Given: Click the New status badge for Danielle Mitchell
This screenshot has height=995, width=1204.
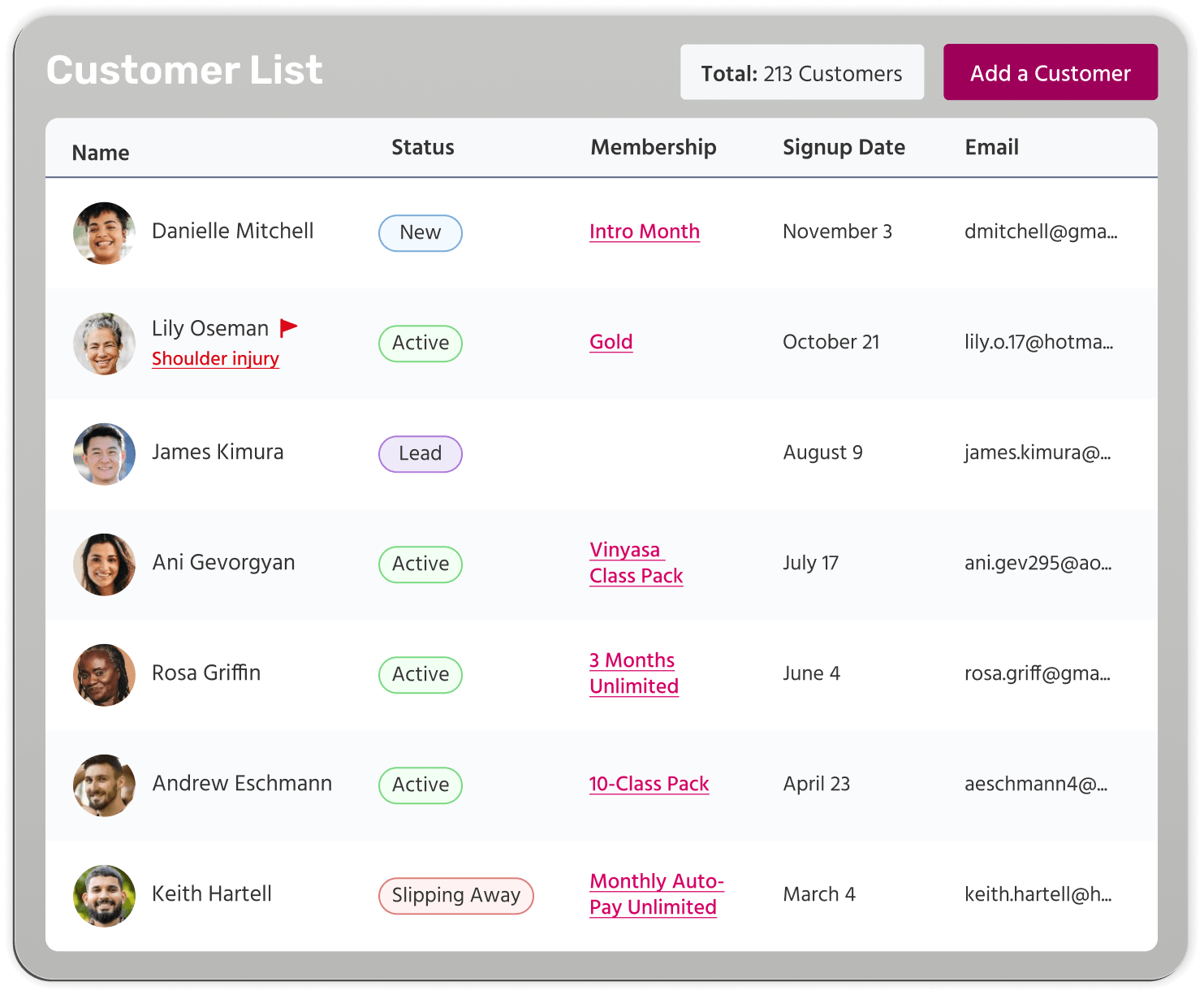Looking at the screenshot, I should 421,233.
